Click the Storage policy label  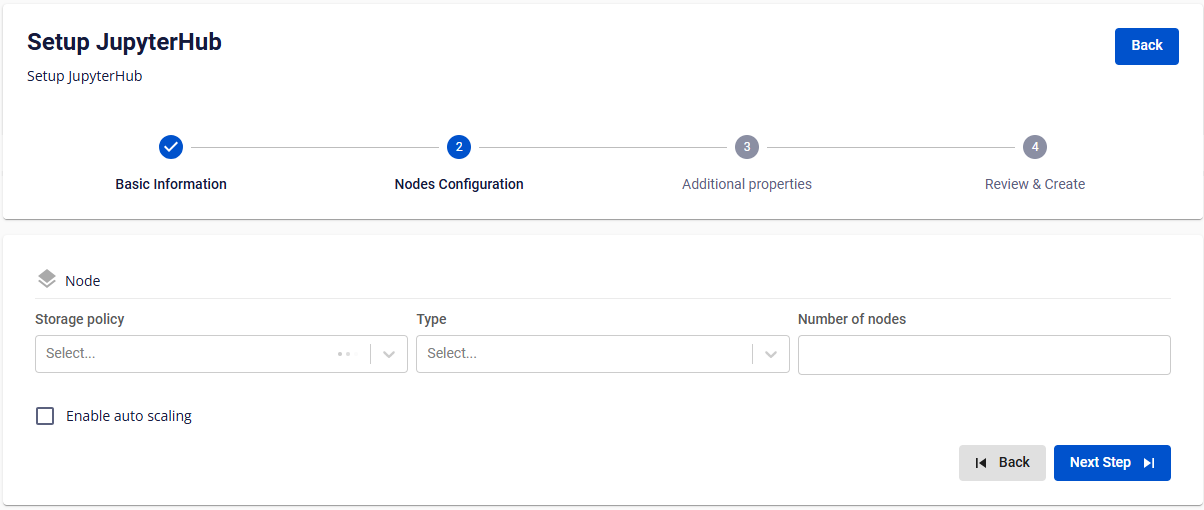pyautogui.click(x=80, y=319)
